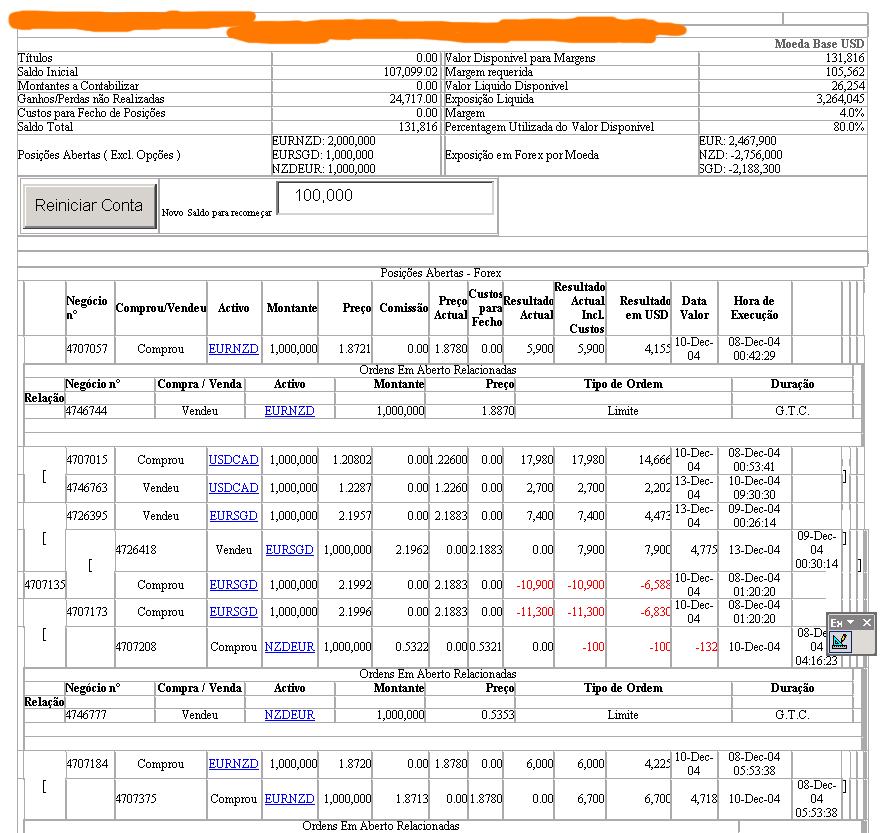893x833 pixels.
Task: Select USD result 14,666
Action: click(654, 460)
